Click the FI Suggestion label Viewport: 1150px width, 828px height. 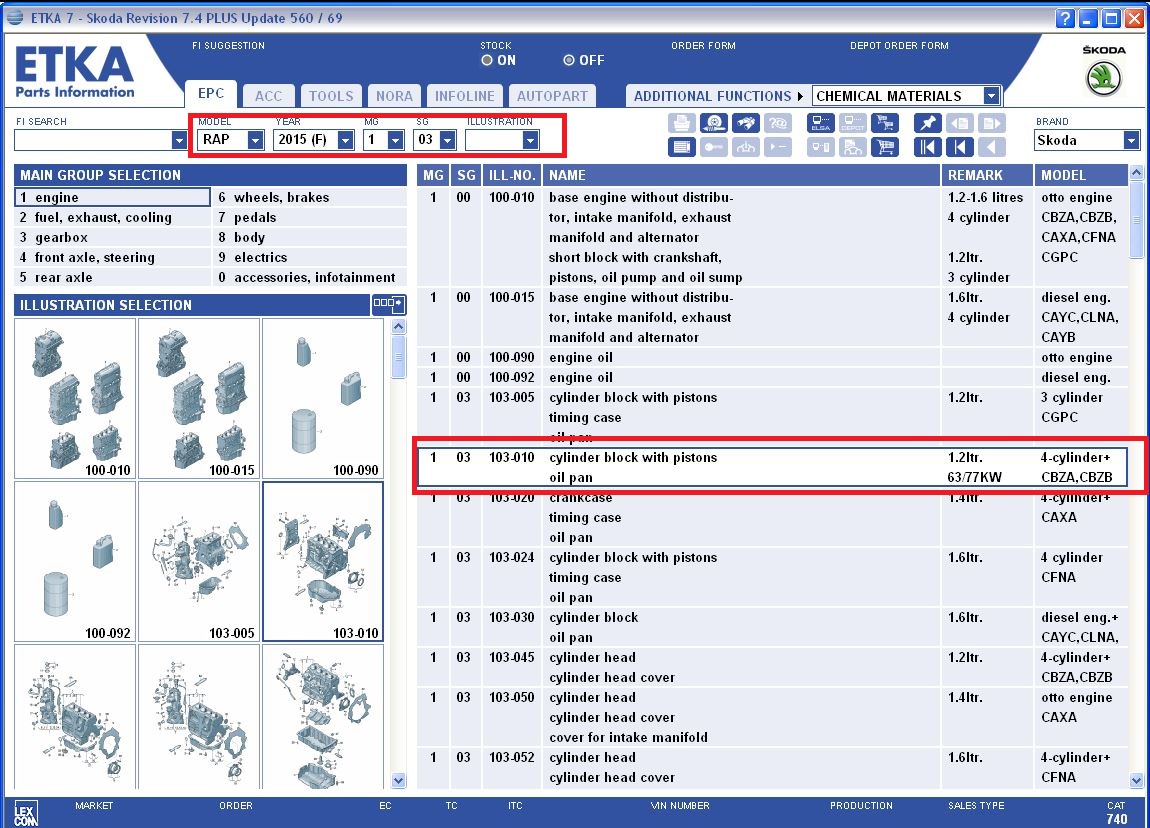click(228, 45)
